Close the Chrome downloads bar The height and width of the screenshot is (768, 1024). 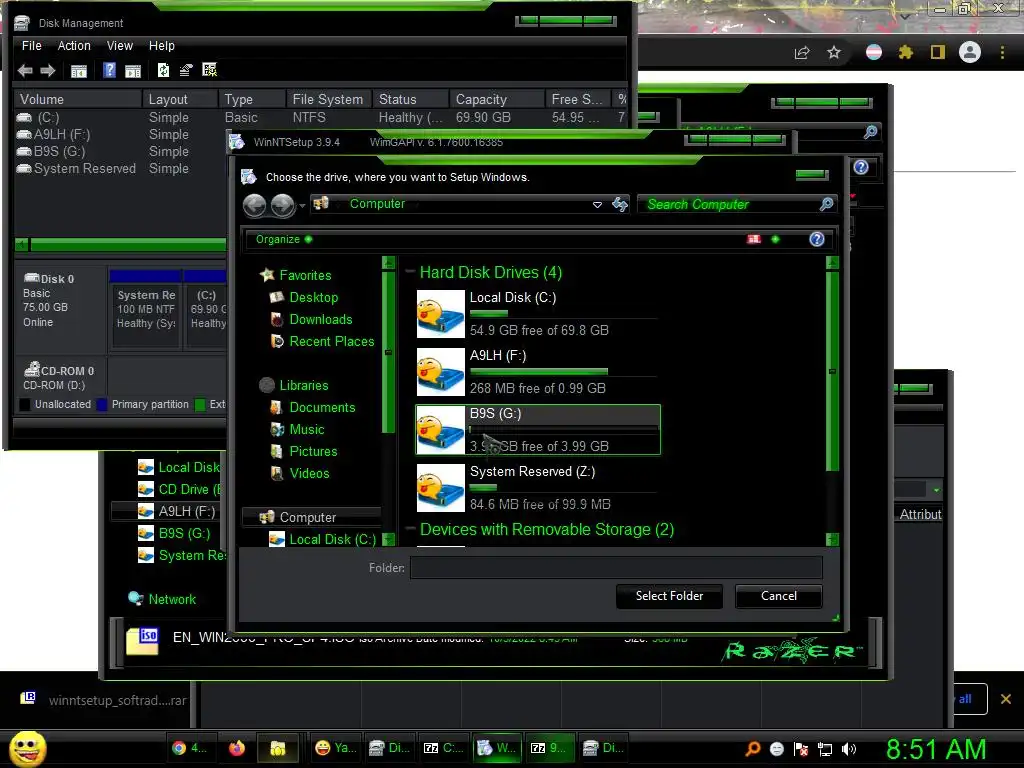click(1006, 699)
